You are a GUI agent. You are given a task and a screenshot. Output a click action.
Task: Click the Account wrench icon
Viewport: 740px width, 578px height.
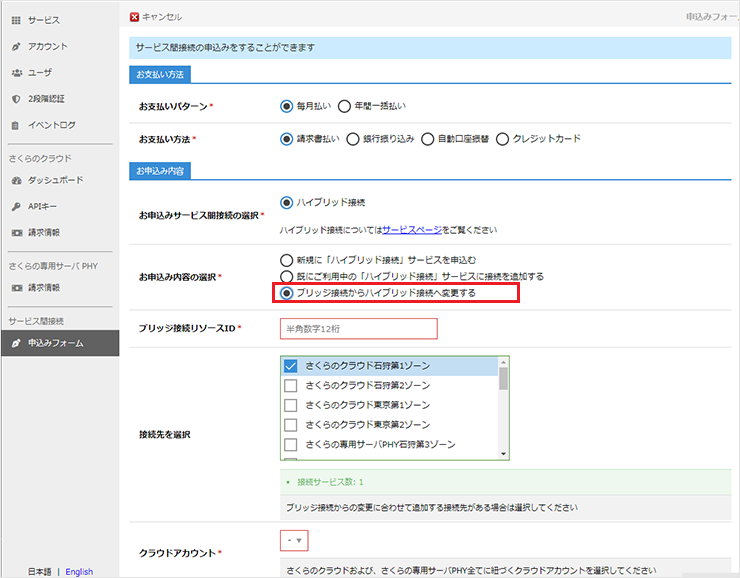(16, 46)
